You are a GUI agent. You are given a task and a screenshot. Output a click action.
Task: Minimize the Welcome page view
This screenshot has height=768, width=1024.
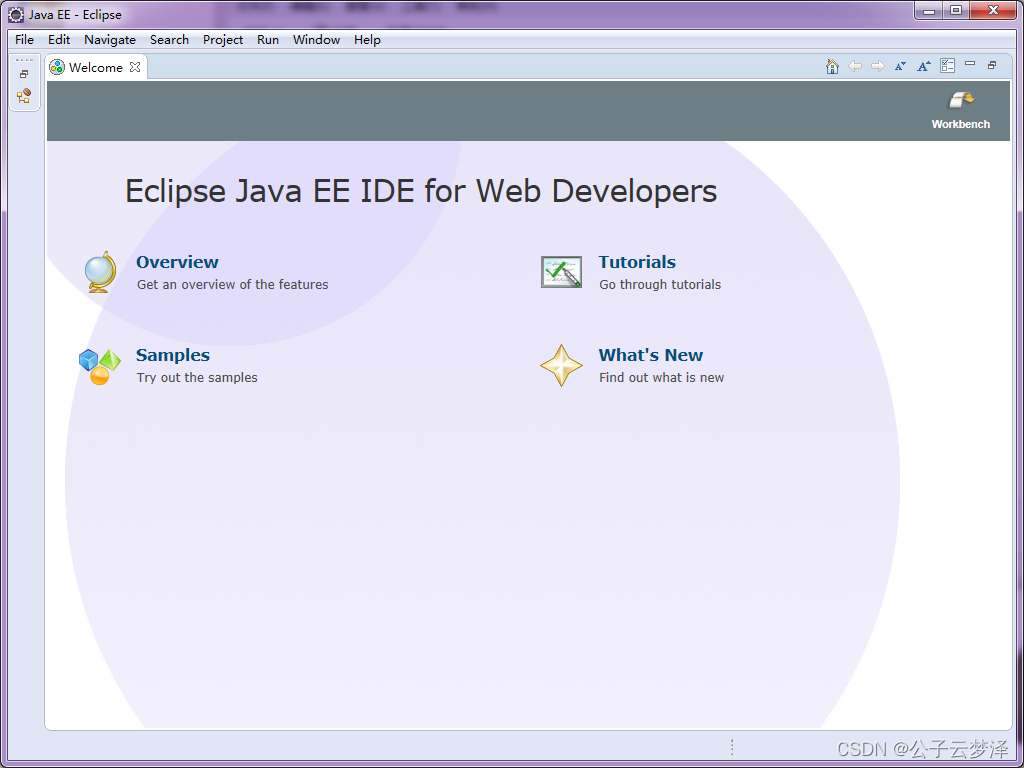coord(969,64)
